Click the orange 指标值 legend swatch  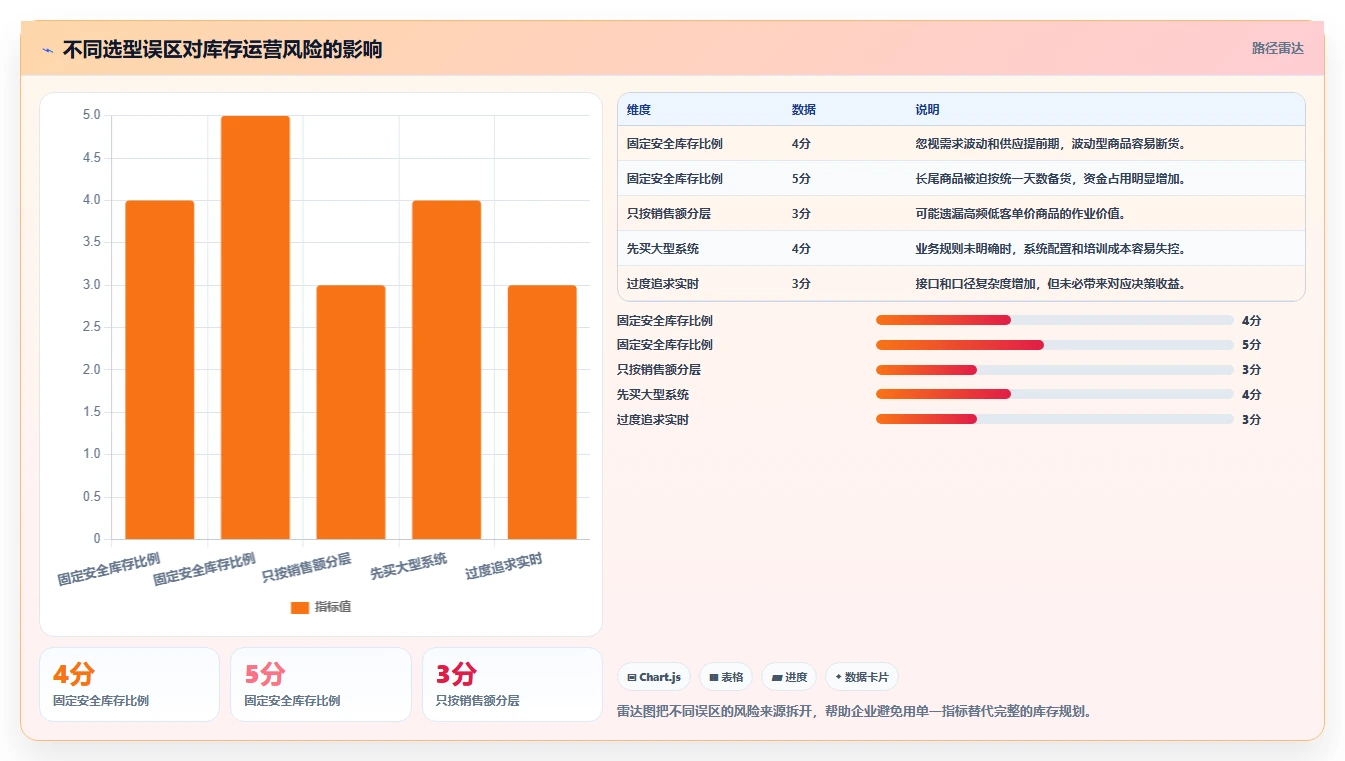(300, 607)
